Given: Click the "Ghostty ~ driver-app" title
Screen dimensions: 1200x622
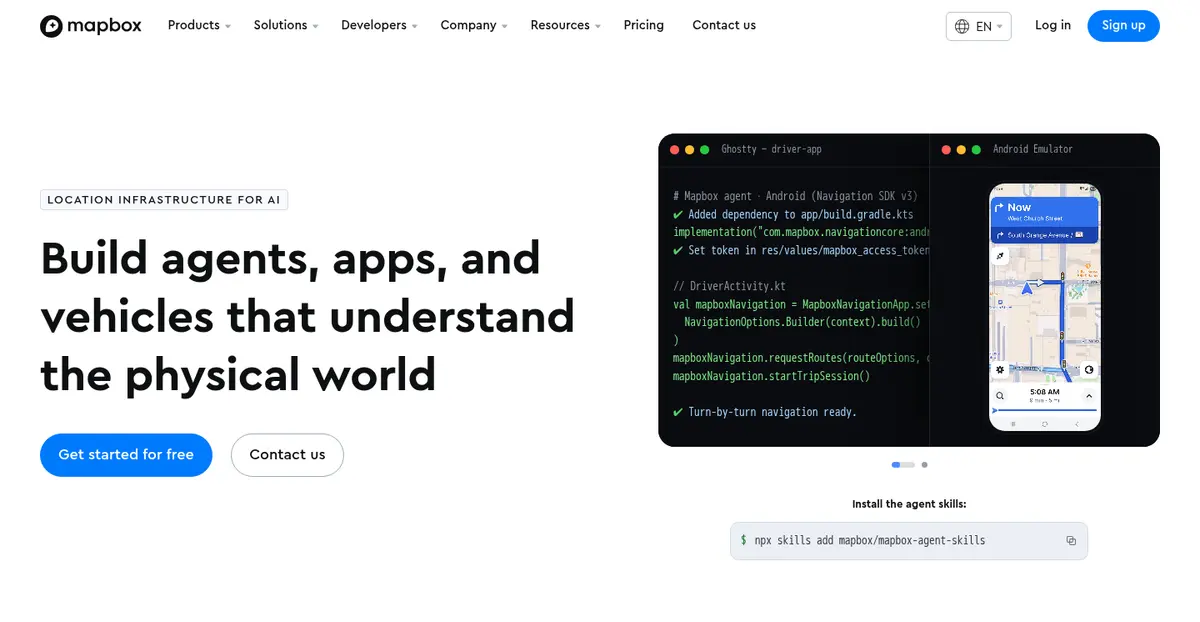Looking at the screenshot, I should (772, 150).
